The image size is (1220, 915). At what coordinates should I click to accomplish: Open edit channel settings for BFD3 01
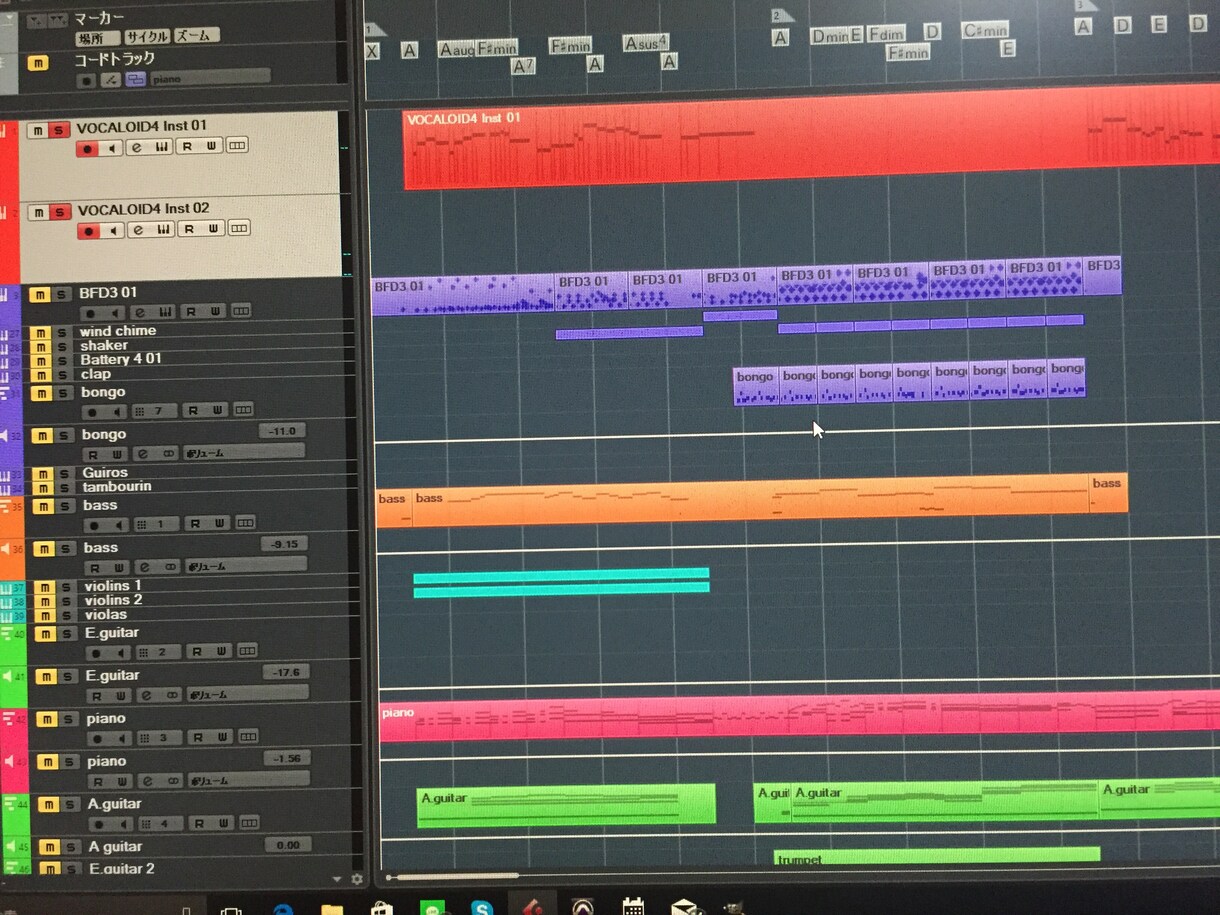(139, 312)
